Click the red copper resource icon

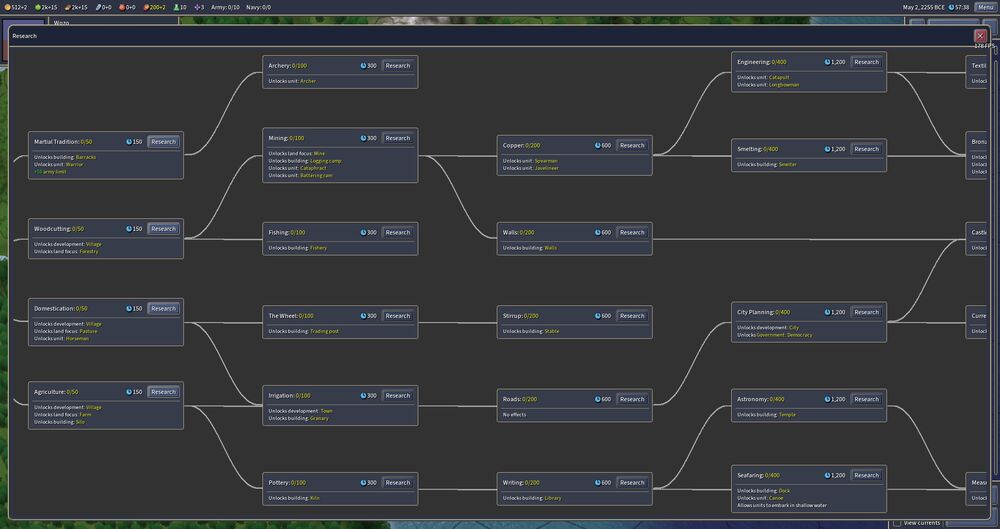click(x=122, y=7)
